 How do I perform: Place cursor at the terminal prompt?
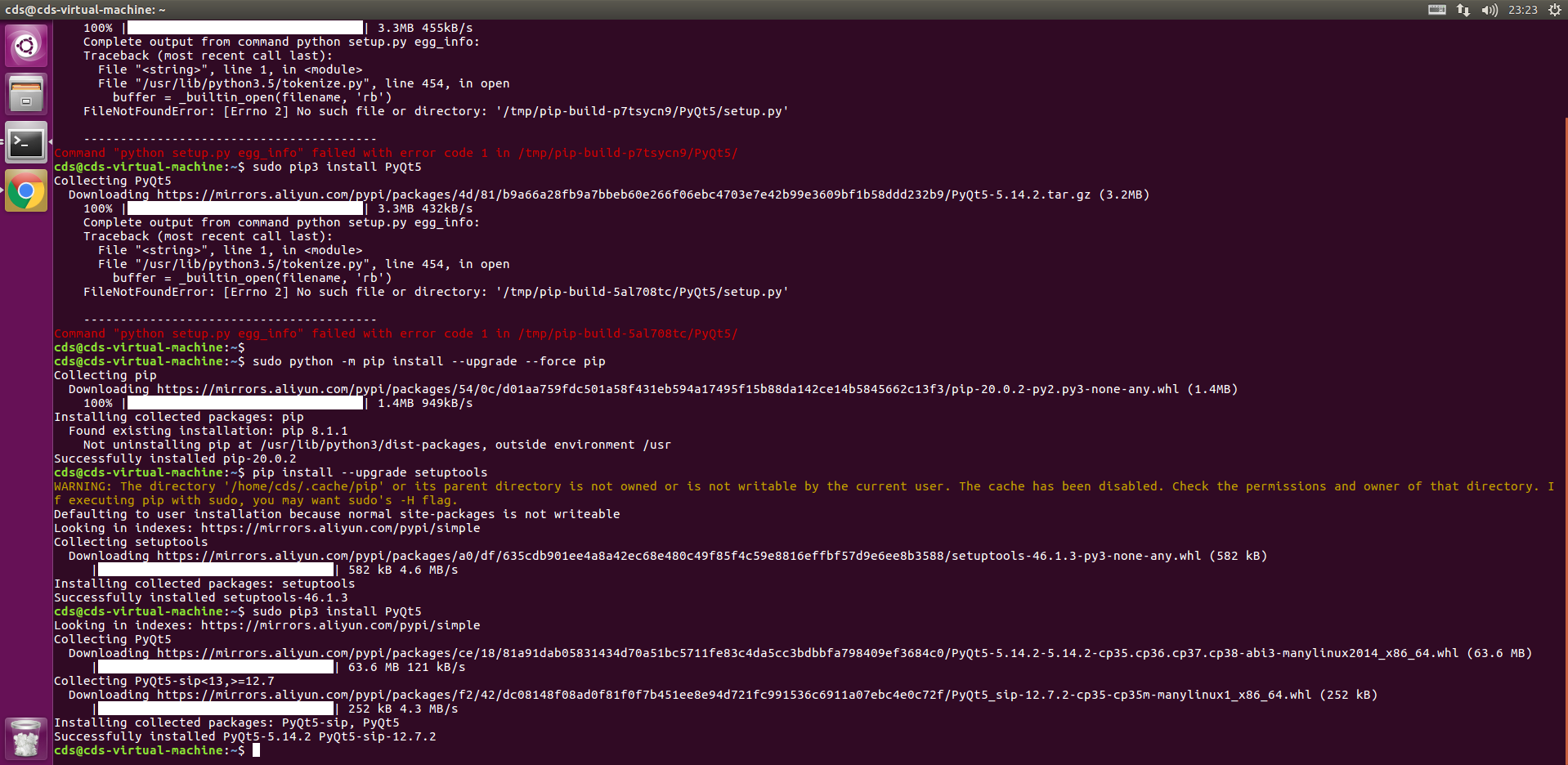click(x=256, y=749)
